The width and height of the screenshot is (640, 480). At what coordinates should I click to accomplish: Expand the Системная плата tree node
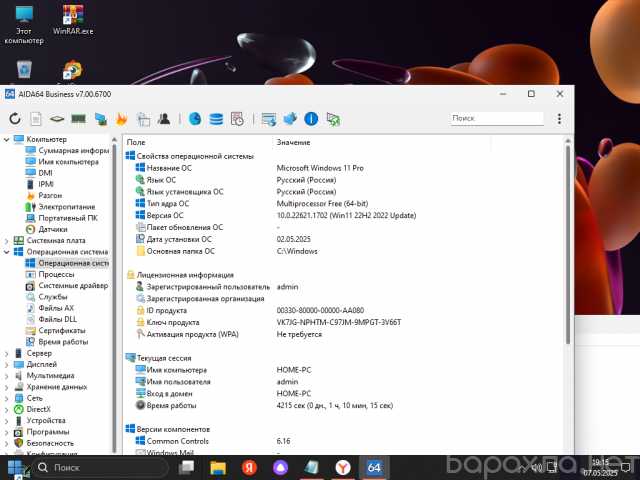[x=6, y=241]
